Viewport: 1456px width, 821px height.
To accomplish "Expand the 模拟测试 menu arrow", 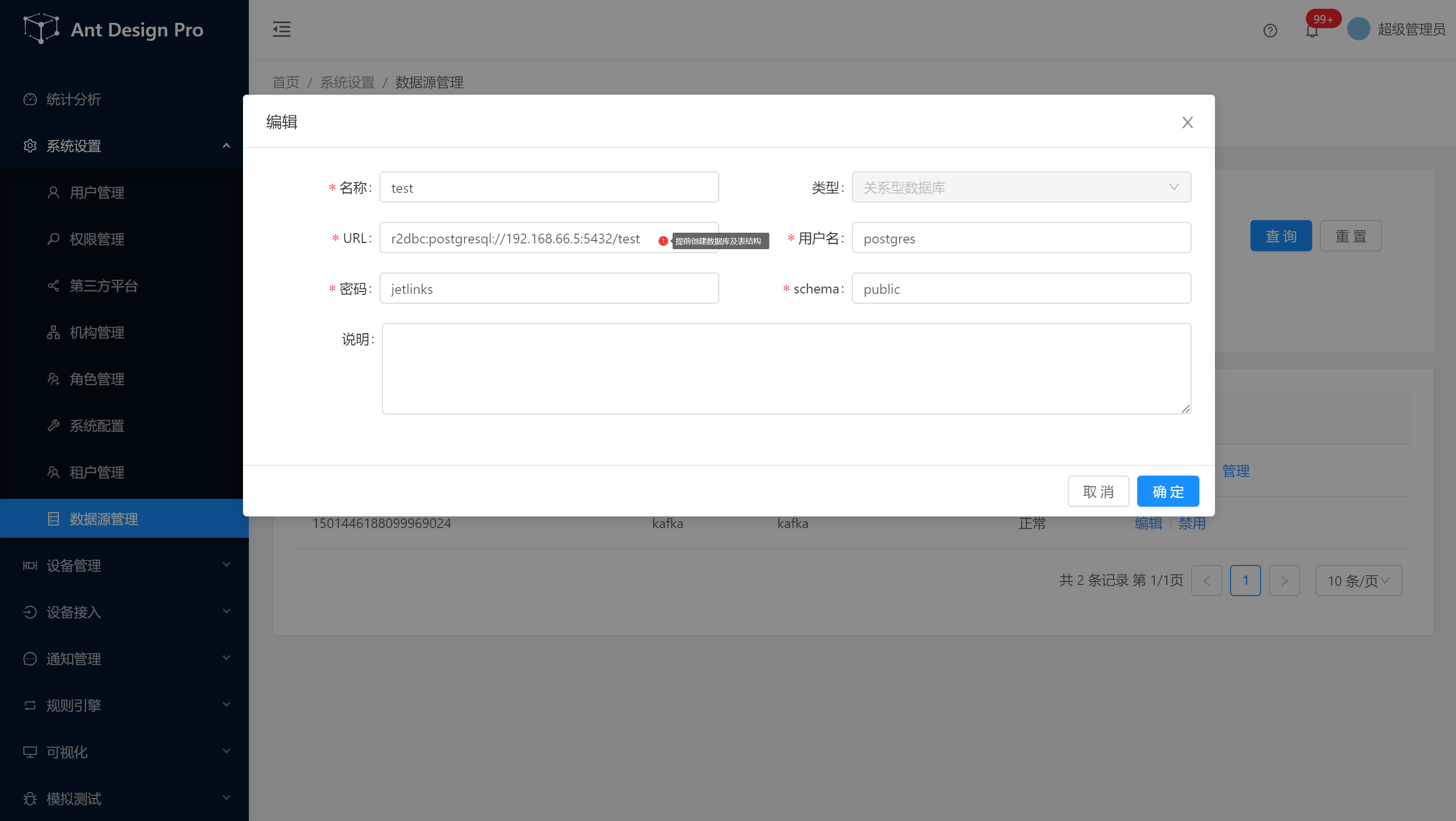I will pos(226,798).
